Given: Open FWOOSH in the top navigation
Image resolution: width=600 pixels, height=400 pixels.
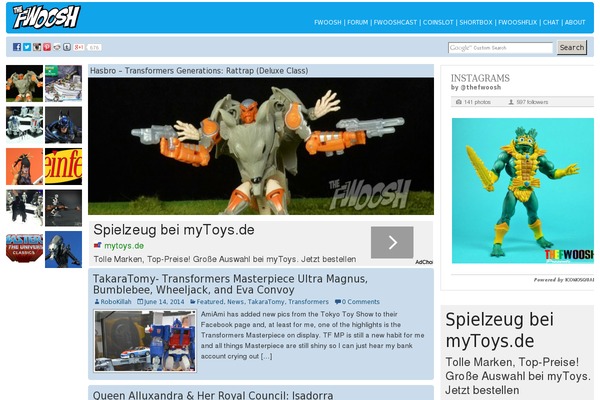Looking at the screenshot, I should [x=328, y=22].
